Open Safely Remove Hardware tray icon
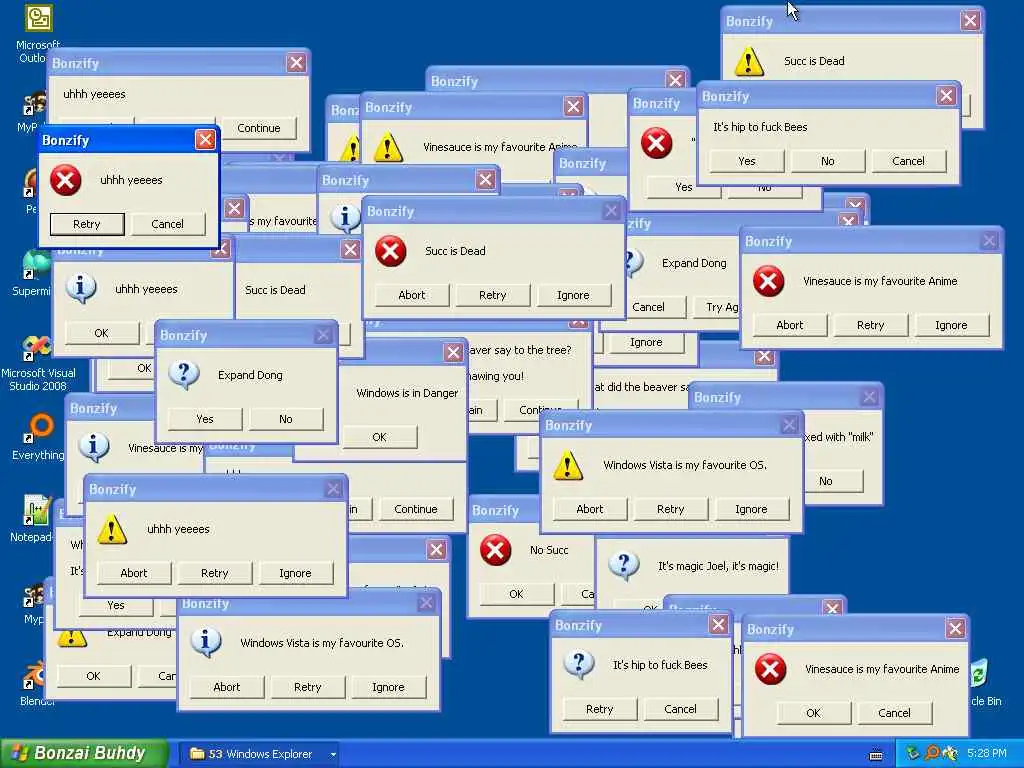1024x768 pixels. tap(912, 753)
